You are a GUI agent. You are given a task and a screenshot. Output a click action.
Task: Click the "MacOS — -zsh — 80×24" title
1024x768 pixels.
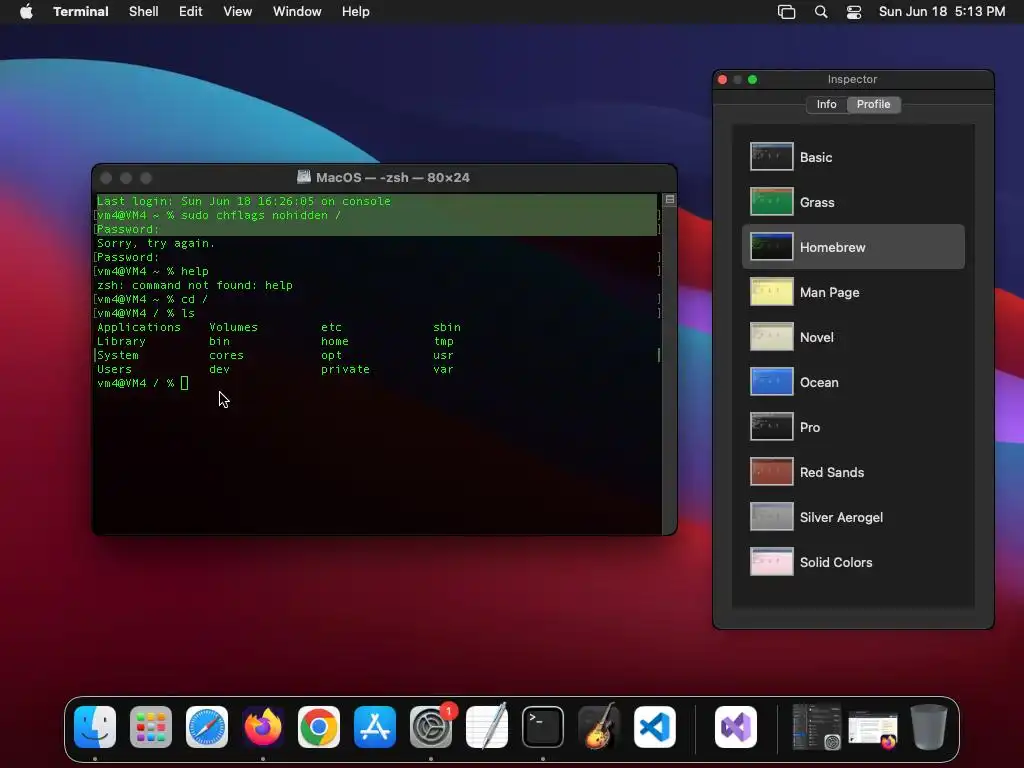pyautogui.click(x=392, y=178)
